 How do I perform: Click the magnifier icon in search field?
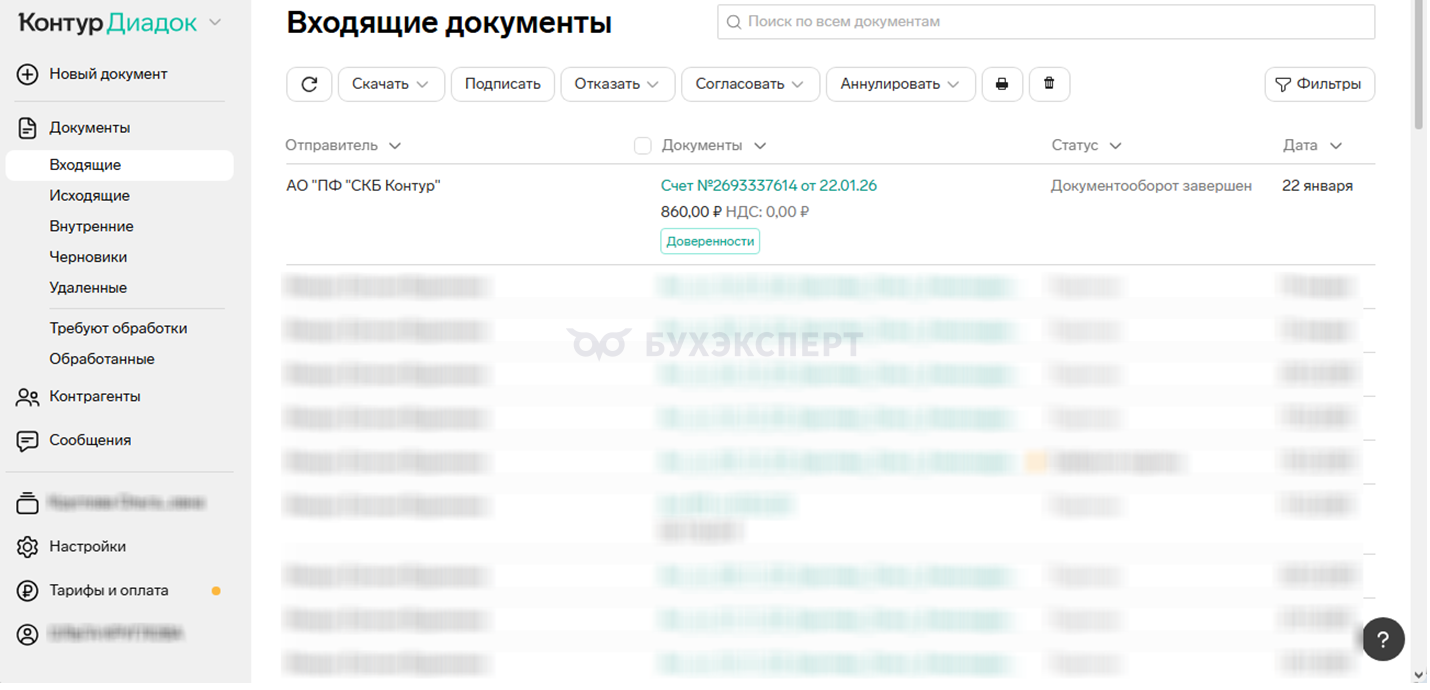click(734, 22)
